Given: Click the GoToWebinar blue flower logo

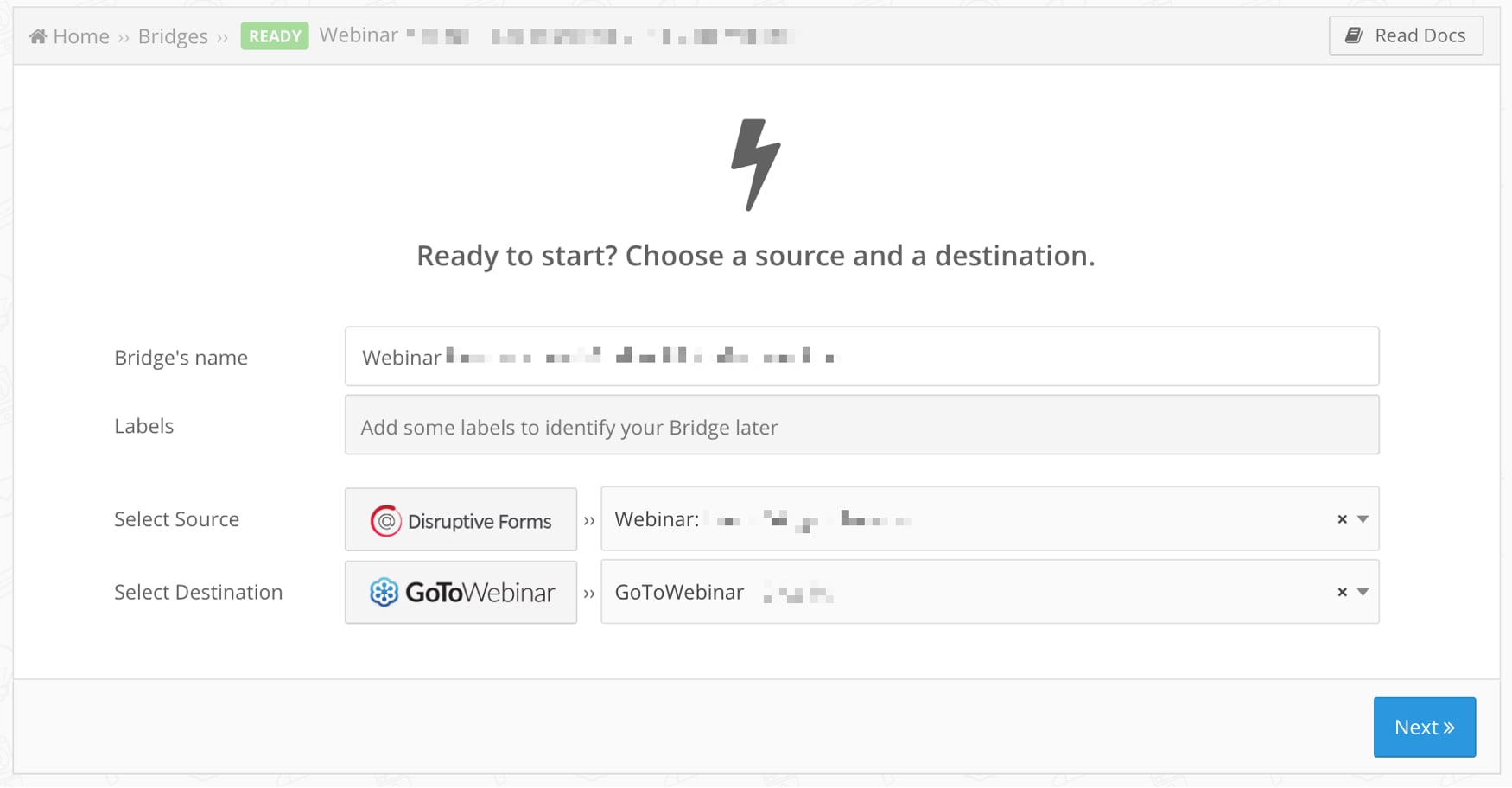Looking at the screenshot, I should pyautogui.click(x=384, y=593).
